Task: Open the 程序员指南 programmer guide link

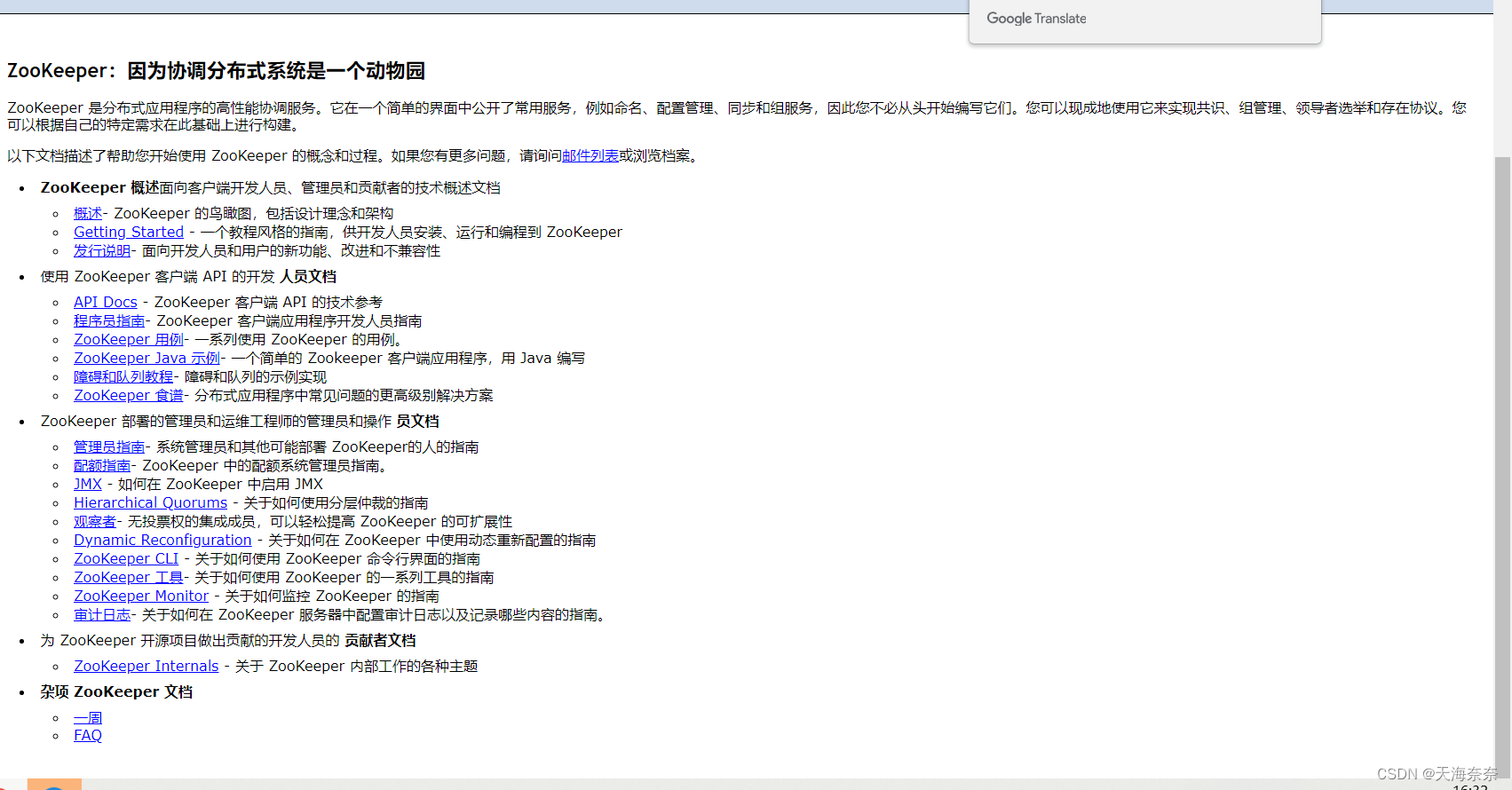Action: pos(109,320)
